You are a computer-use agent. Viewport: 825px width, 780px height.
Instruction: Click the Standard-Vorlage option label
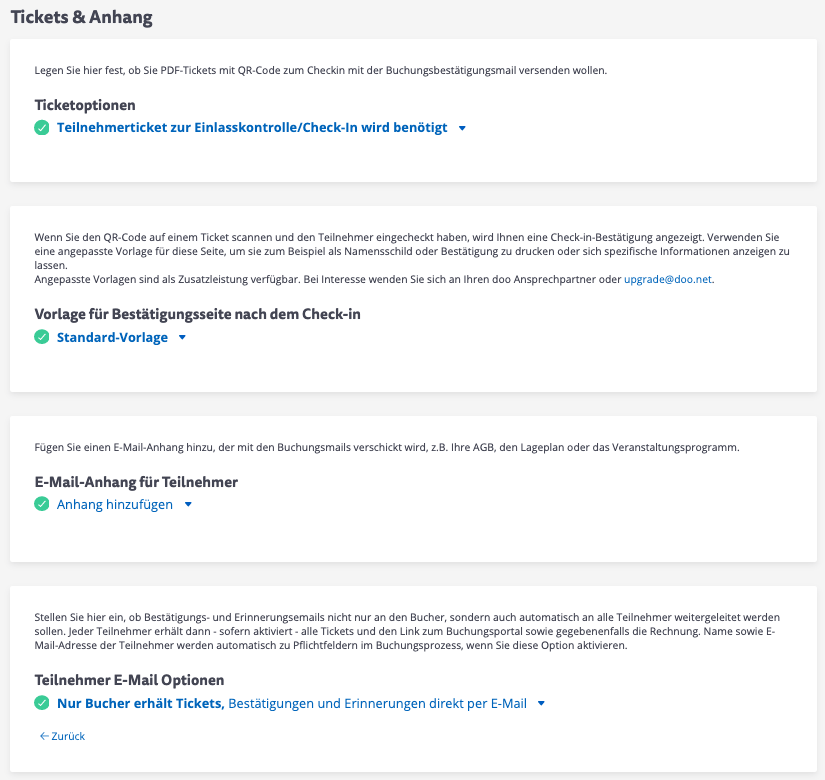(x=112, y=338)
